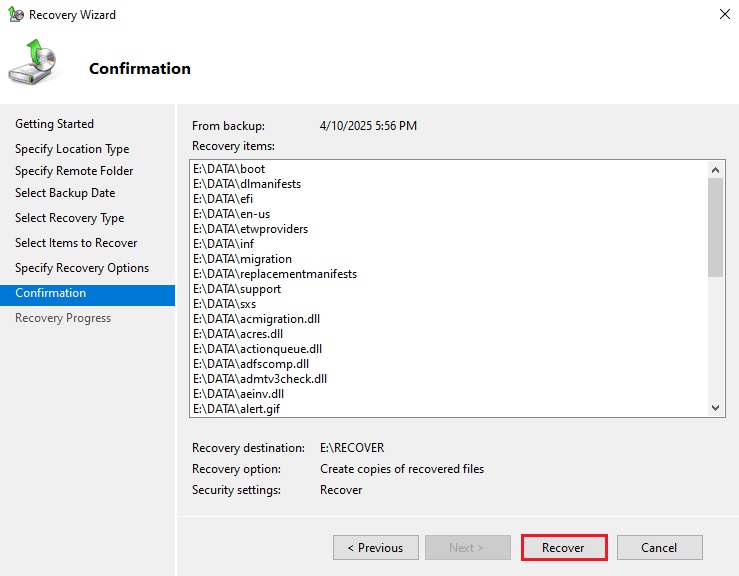Go to Specify Remote Folder step
The image size is (739, 576).
(x=74, y=171)
